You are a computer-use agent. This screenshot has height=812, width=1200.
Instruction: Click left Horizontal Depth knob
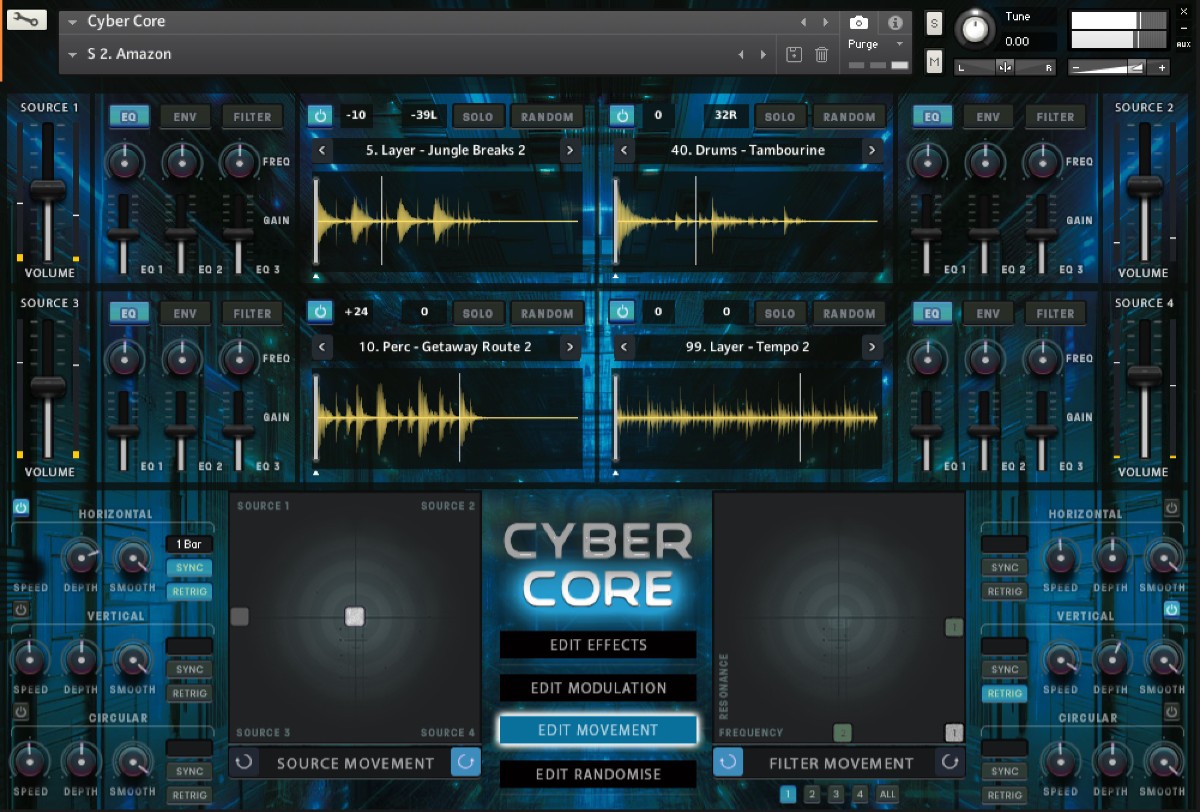tap(81, 558)
